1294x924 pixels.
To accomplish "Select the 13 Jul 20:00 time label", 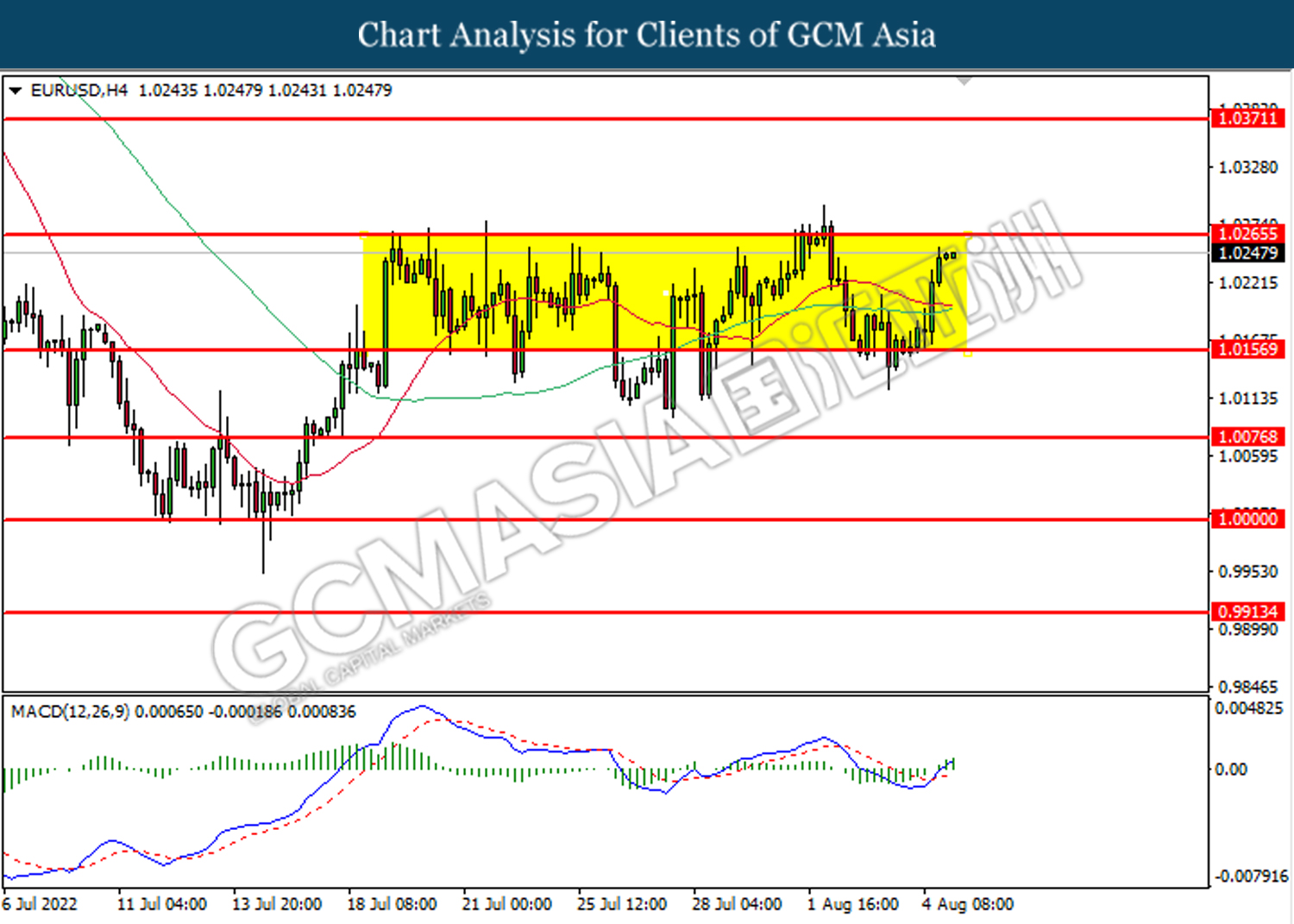I will [x=277, y=904].
